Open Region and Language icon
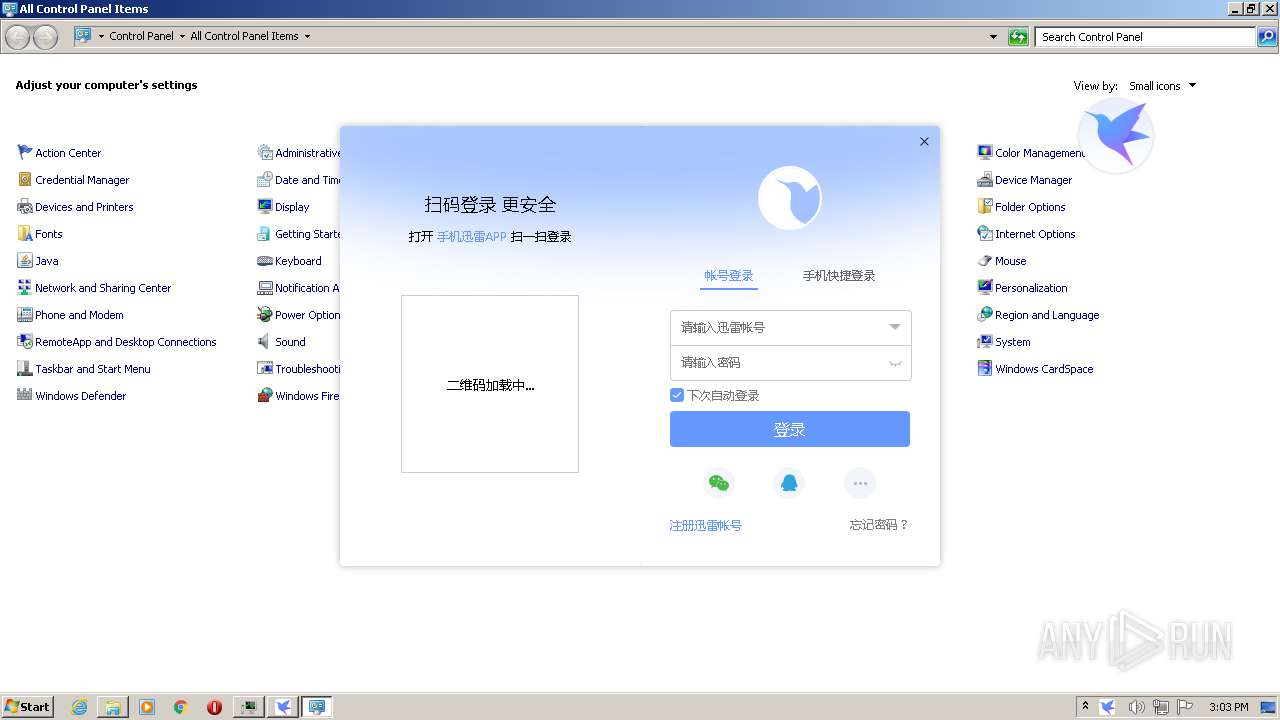This screenshot has height=720, width=1280. click(985, 314)
